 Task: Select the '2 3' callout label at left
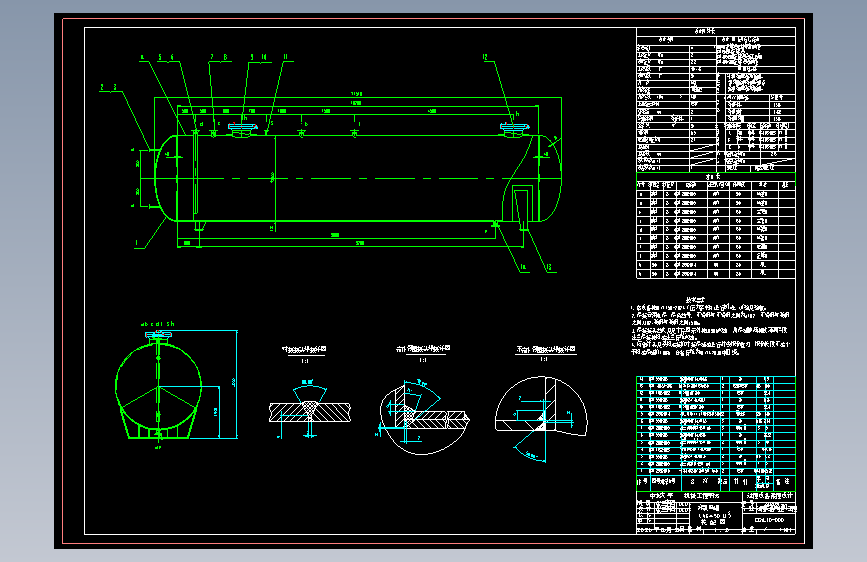tap(108, 87)
